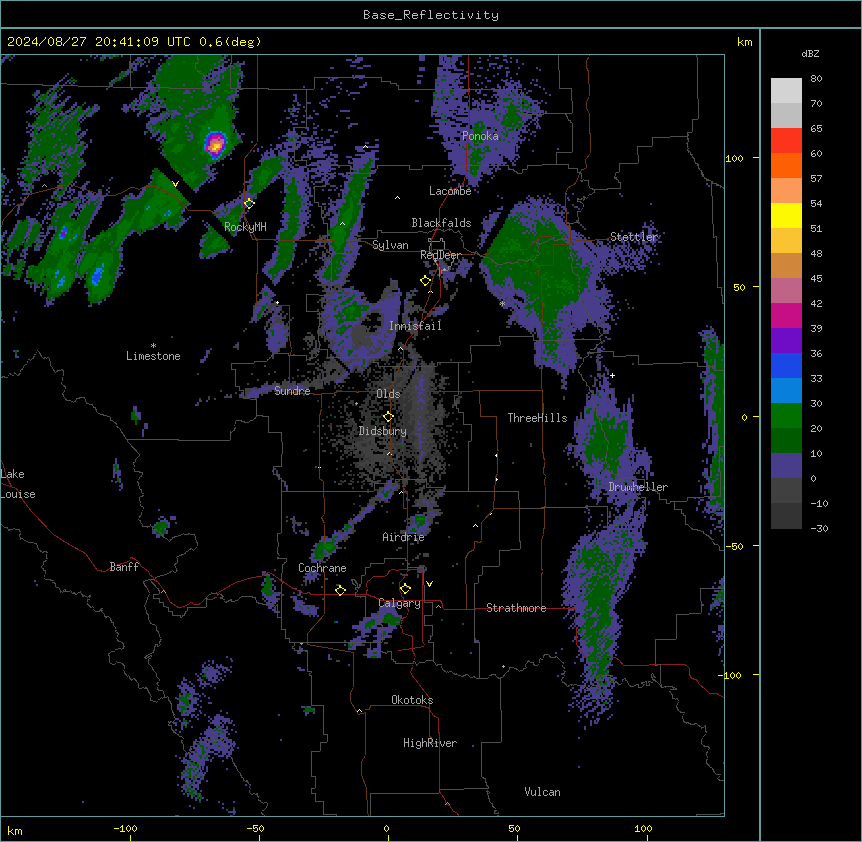Click the Sundre town label
862x842 pixels.
coord(292,391)
